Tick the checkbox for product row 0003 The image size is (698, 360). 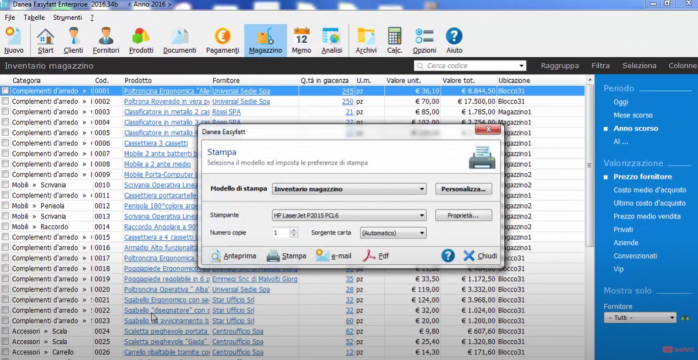5,112
